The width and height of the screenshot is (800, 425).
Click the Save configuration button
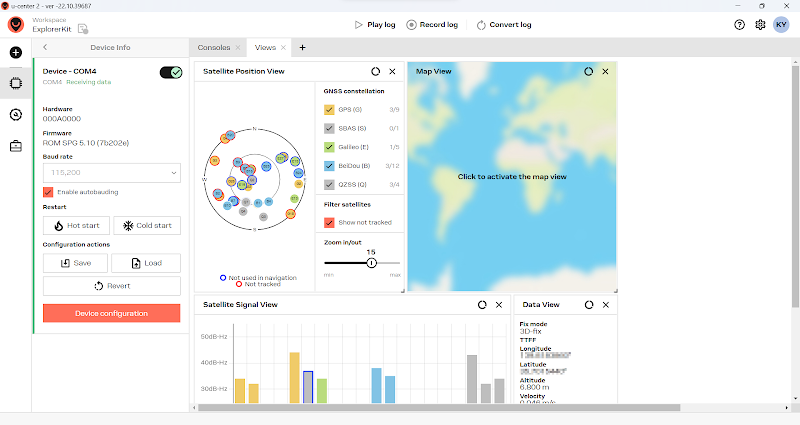(x=76, y=263)
